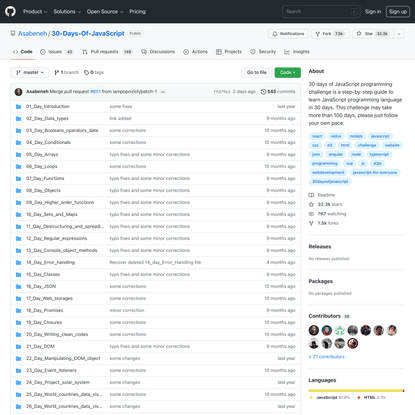This screenshot has height=415, width=415.
Task: Open the Projects tab
Action: pos(229,52)
